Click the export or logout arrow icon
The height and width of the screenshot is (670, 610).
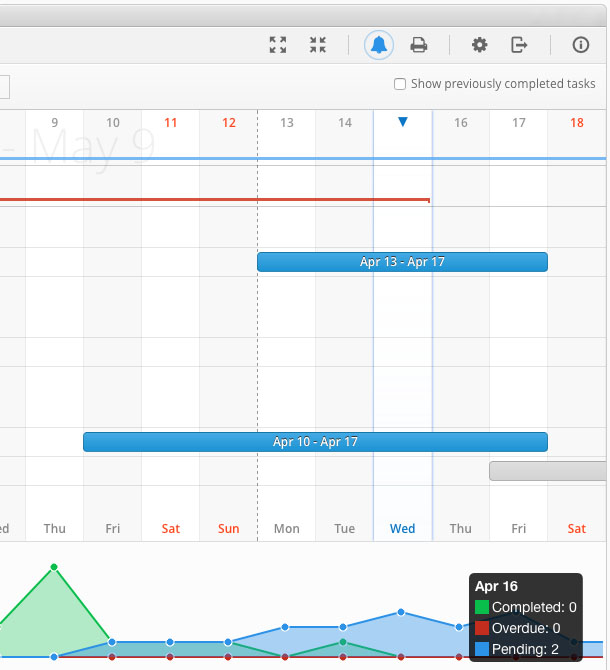(519, 45)
